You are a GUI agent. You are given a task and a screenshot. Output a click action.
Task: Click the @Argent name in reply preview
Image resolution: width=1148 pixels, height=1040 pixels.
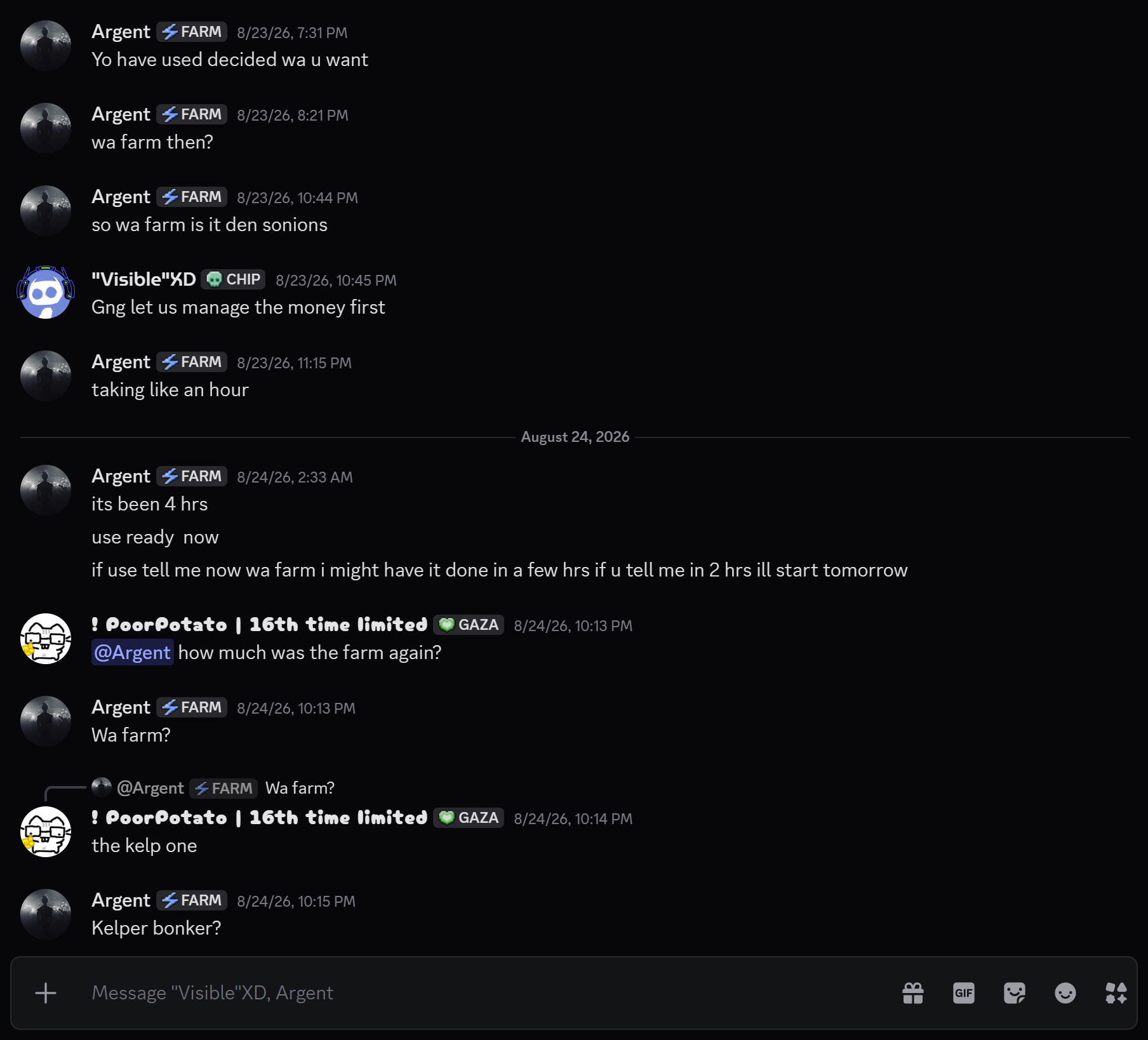click(150, 788)
